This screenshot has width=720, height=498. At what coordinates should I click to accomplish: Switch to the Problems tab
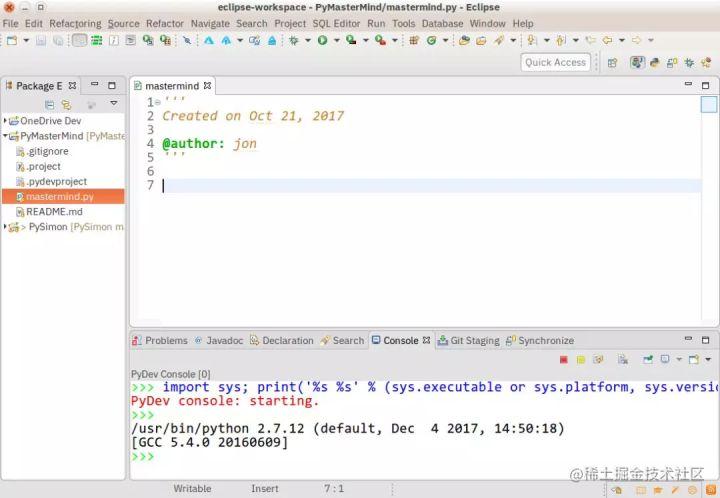(x=160, y=341)
